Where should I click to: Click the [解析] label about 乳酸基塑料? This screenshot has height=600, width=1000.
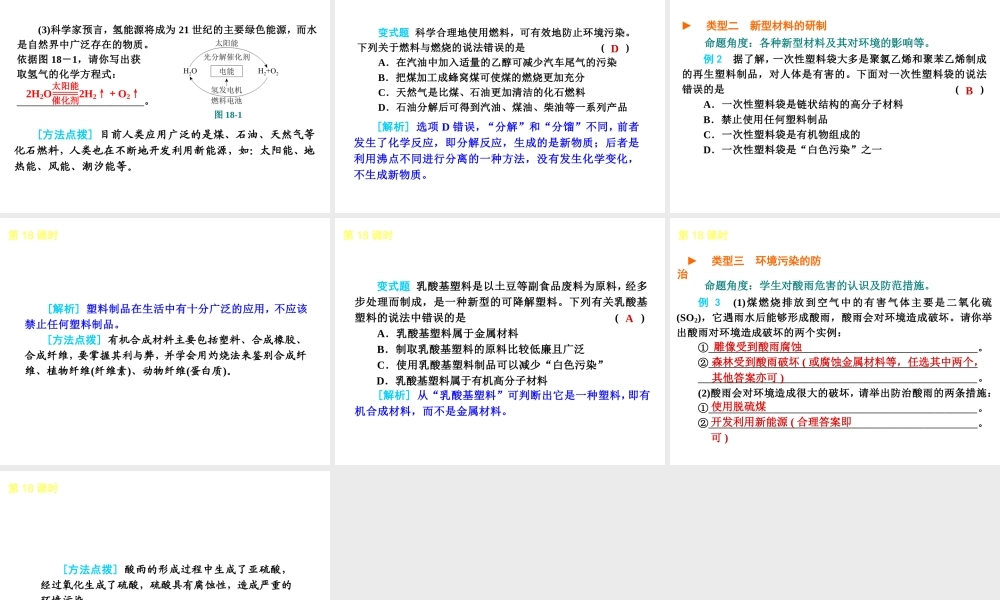click(393, 395)
